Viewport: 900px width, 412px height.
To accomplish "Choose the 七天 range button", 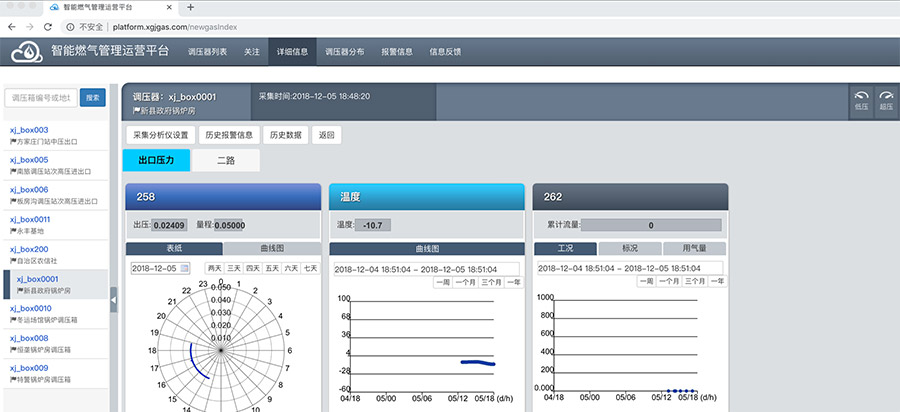I will (x=311, y=268).
